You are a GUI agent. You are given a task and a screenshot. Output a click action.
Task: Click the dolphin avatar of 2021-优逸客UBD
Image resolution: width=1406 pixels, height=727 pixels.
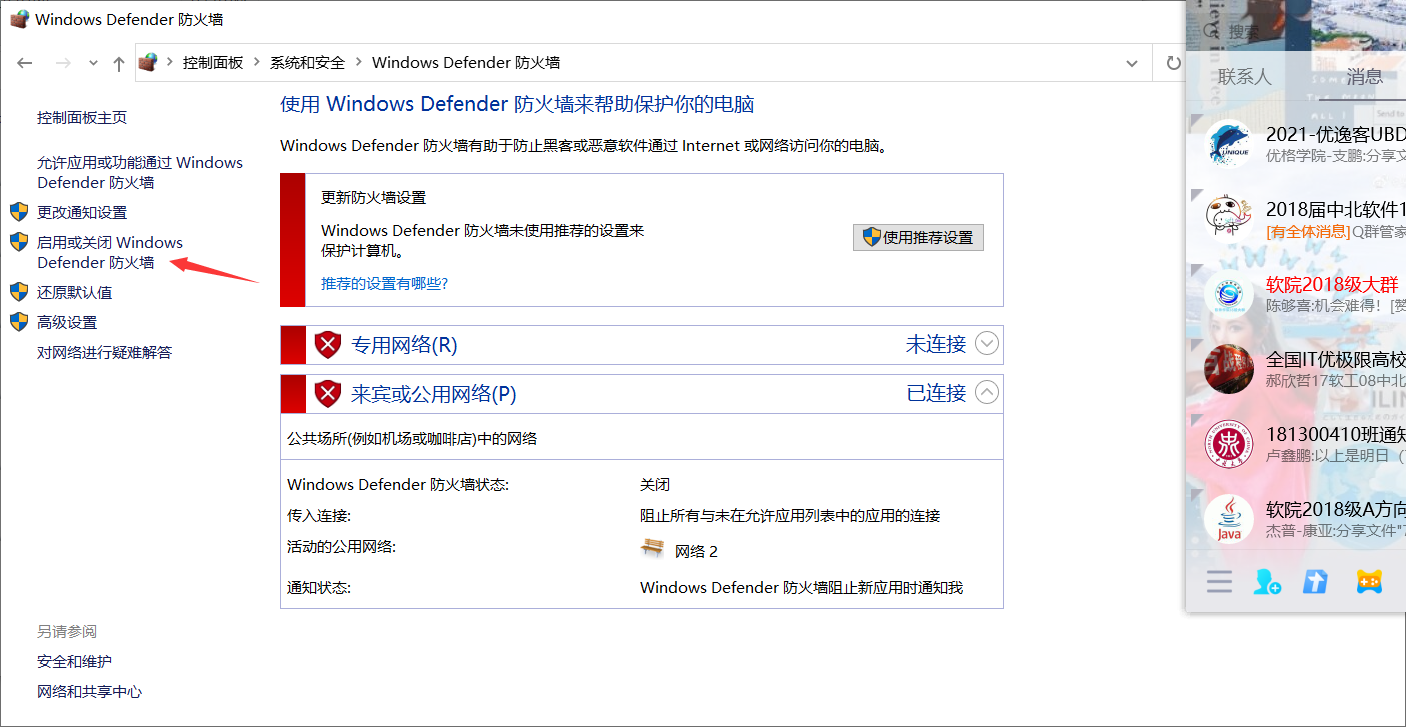[1229, 143]
